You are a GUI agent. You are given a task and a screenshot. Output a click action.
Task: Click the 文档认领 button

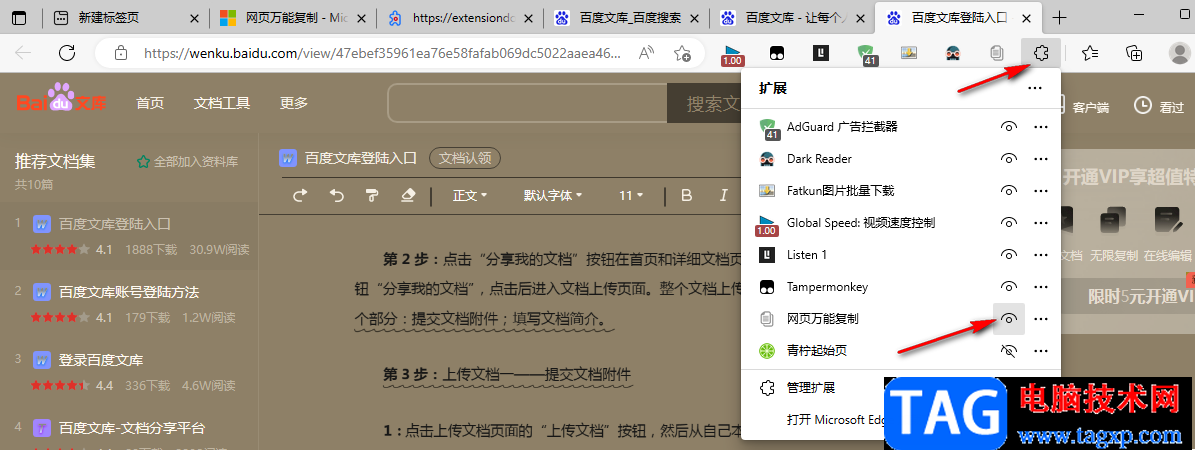point(465,159)
